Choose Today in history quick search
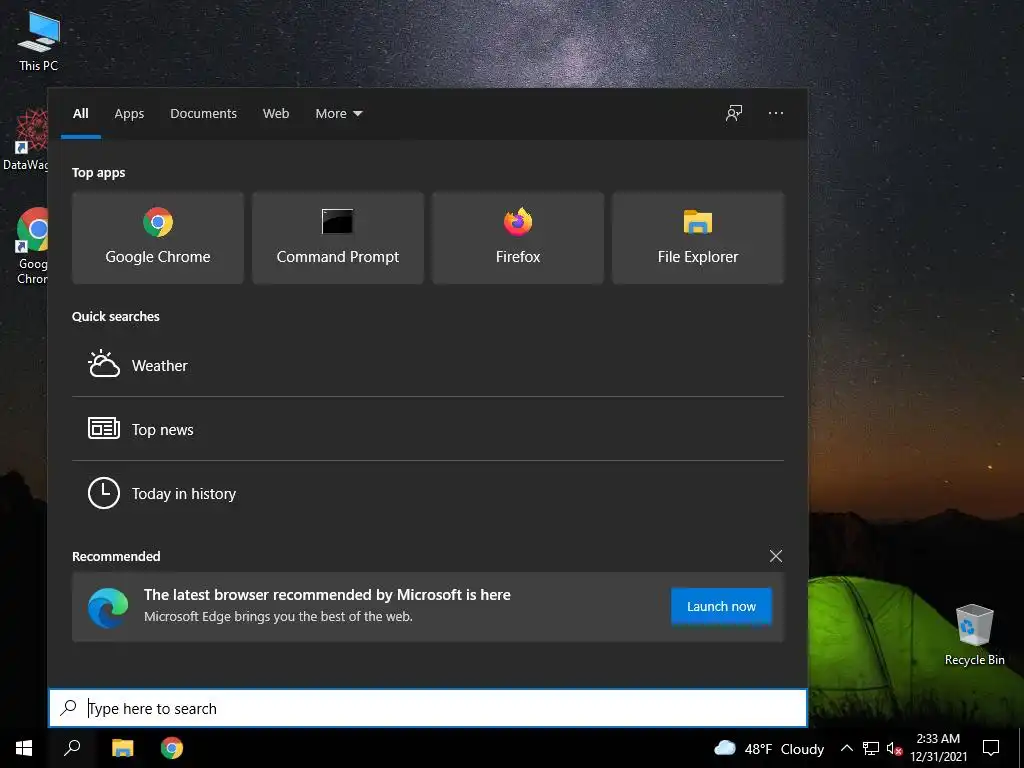 (x=428, y=493)
